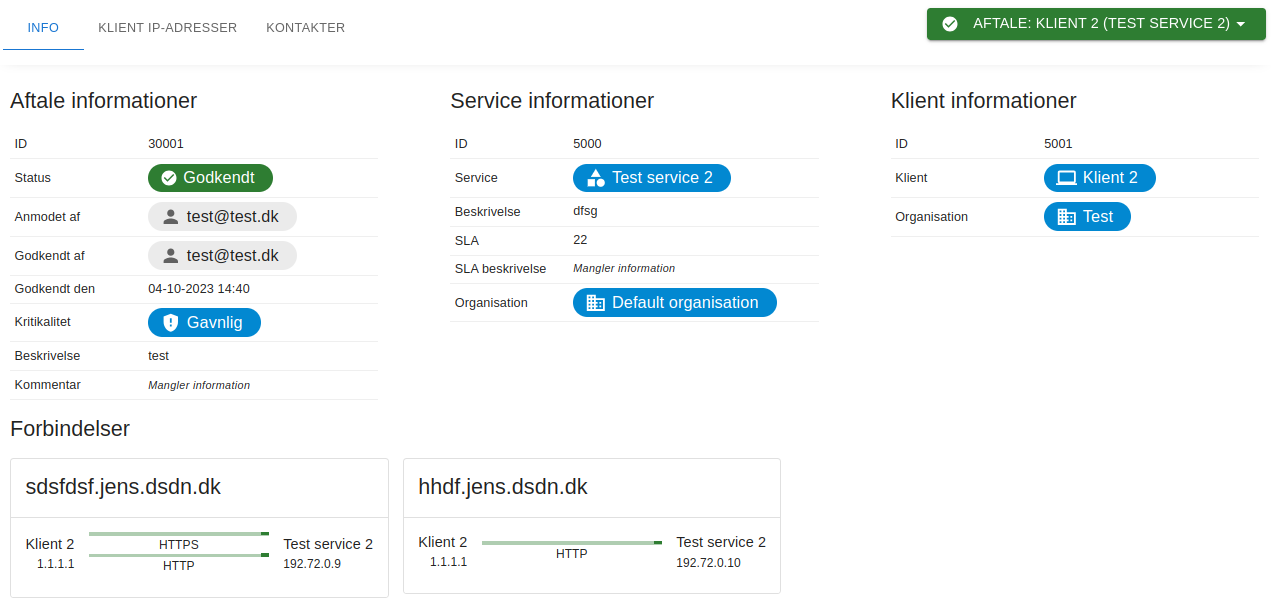Open the Aftale: Klient 2 (Test Service 2) menu
Screen dimensions: 1271x607
pyautogui.click(x=1100, y=24)
